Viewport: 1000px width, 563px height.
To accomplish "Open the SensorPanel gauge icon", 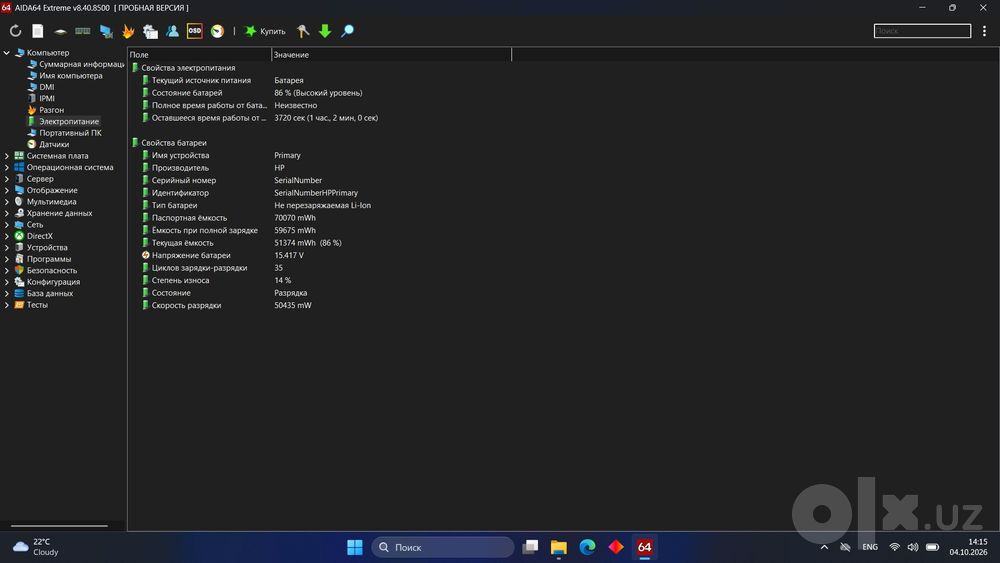I will click(217, 31).
